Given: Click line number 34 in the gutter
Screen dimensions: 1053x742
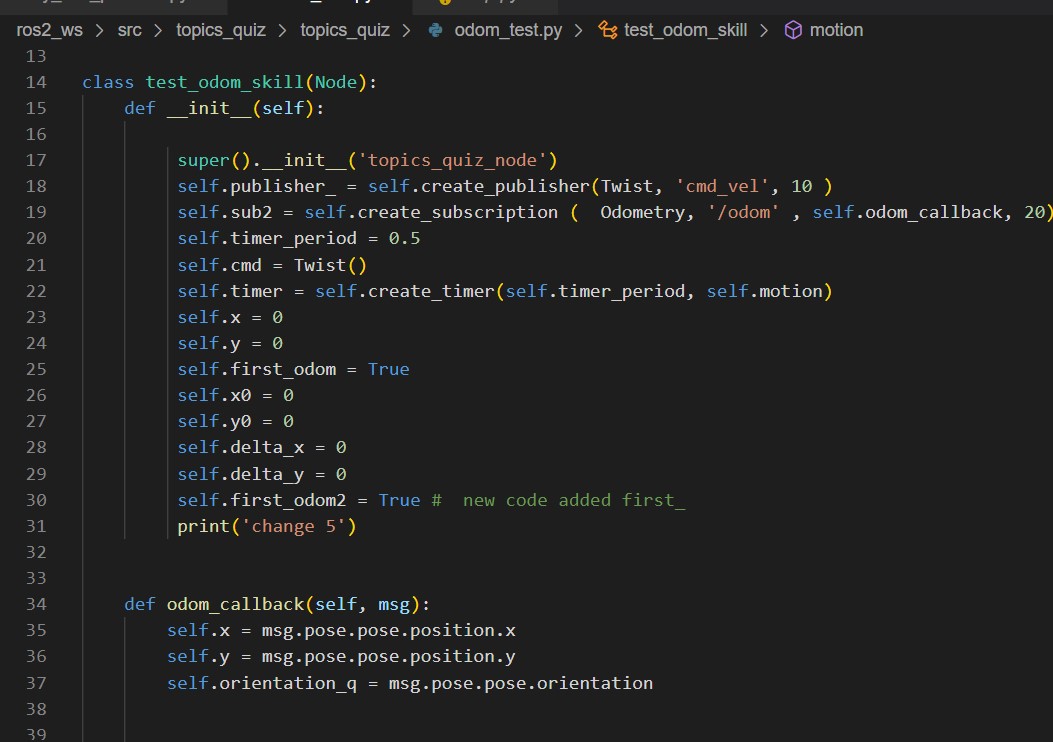Looking at the screenshot, I should pyautogui.click(x=36, y=604).
